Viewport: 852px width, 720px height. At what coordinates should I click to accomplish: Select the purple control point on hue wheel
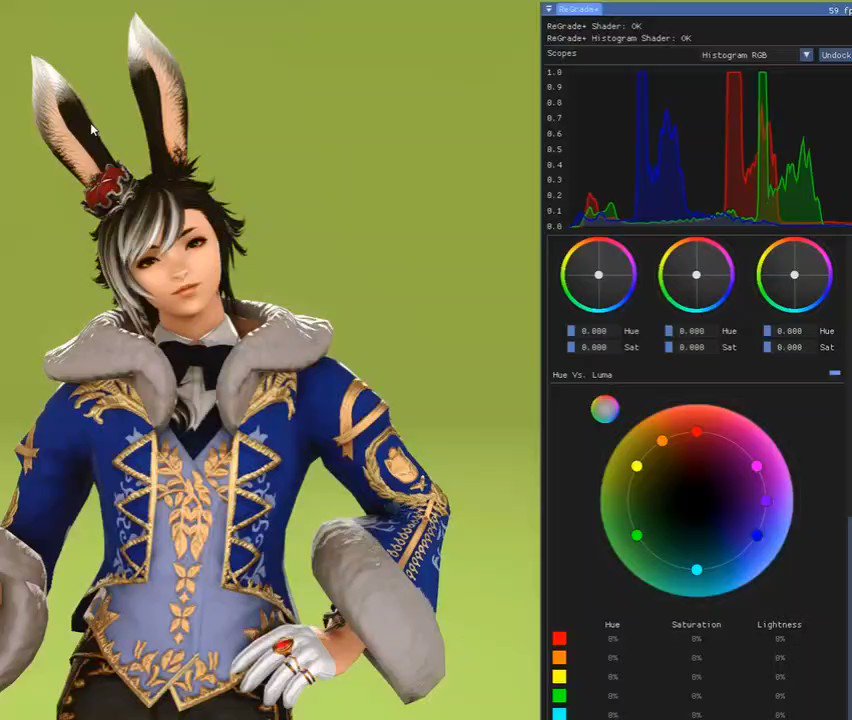click(x=766, y=500)
